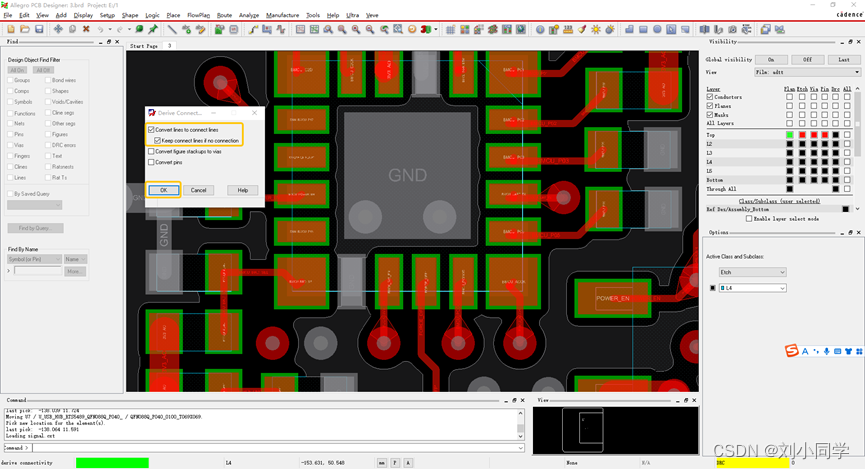Enable Convert figure stackups to vias
Screen dimensions: 865x469
151,151
